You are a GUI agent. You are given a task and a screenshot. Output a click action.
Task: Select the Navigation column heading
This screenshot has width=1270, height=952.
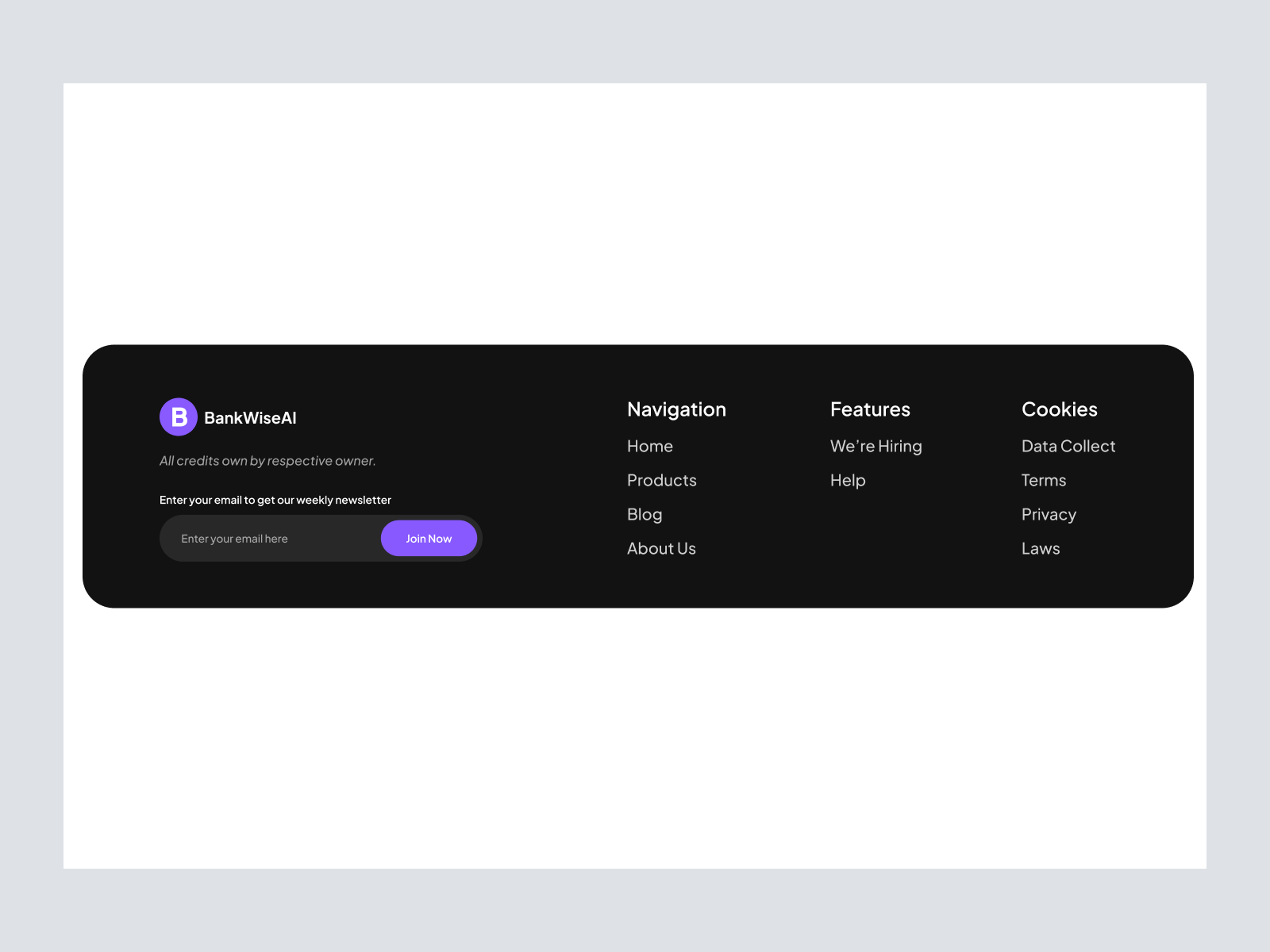[676, 409]
